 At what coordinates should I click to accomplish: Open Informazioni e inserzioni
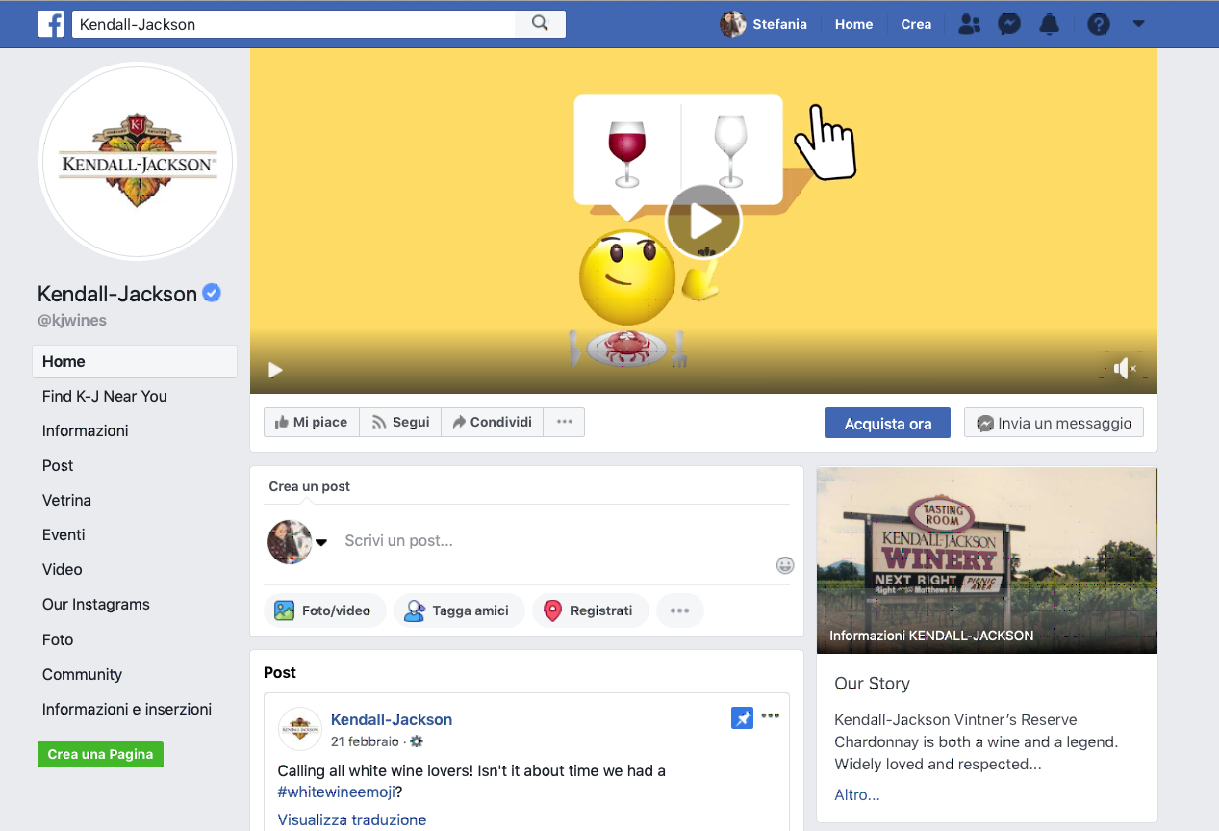coord(127,710)
